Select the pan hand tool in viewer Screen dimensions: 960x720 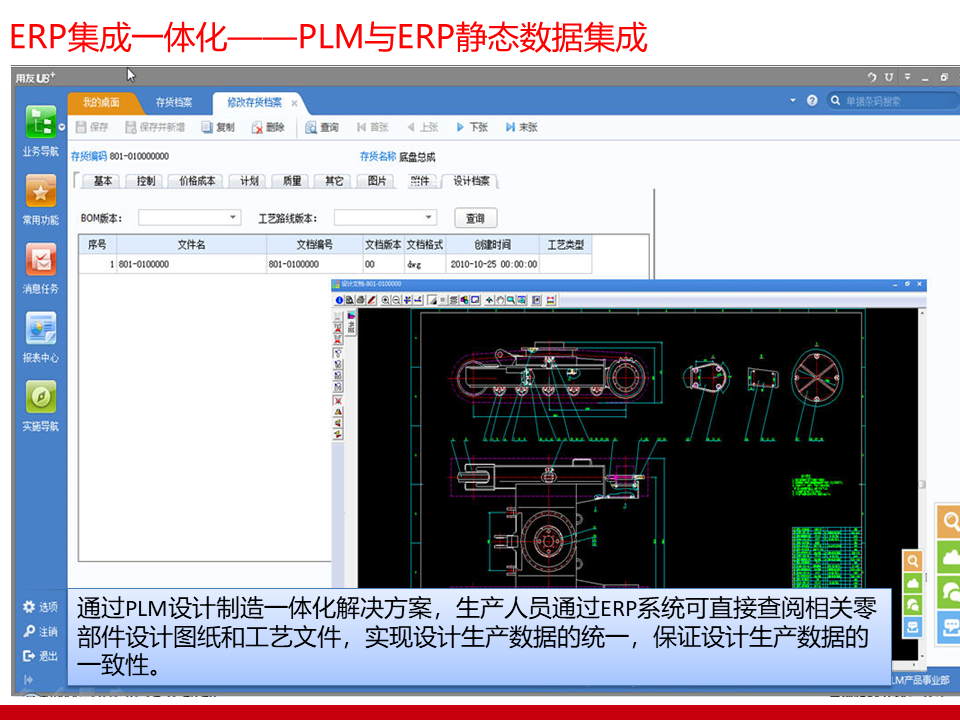pos(500,300)
